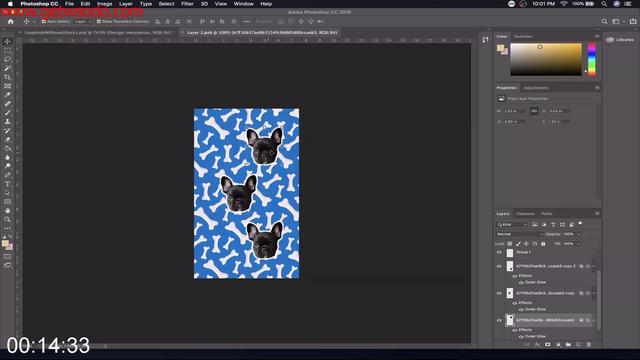The height and width of the screenshot is (360, 640).
Task: Toggle the layer filter on/off switch
Action: [x=580, y=224]
